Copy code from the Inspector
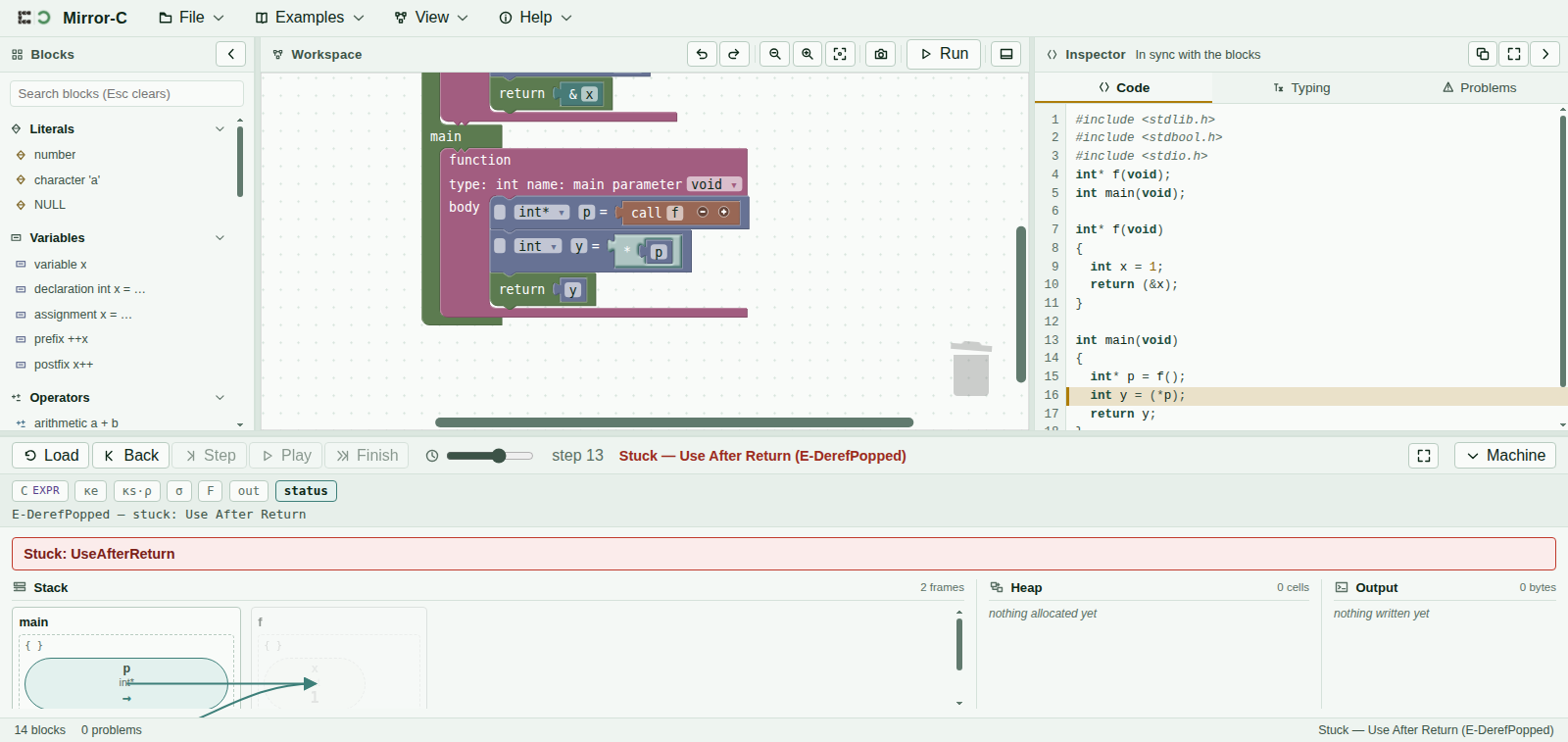Image resolution: width=1568 pixels, height=742 pixels. (1483, 54)
